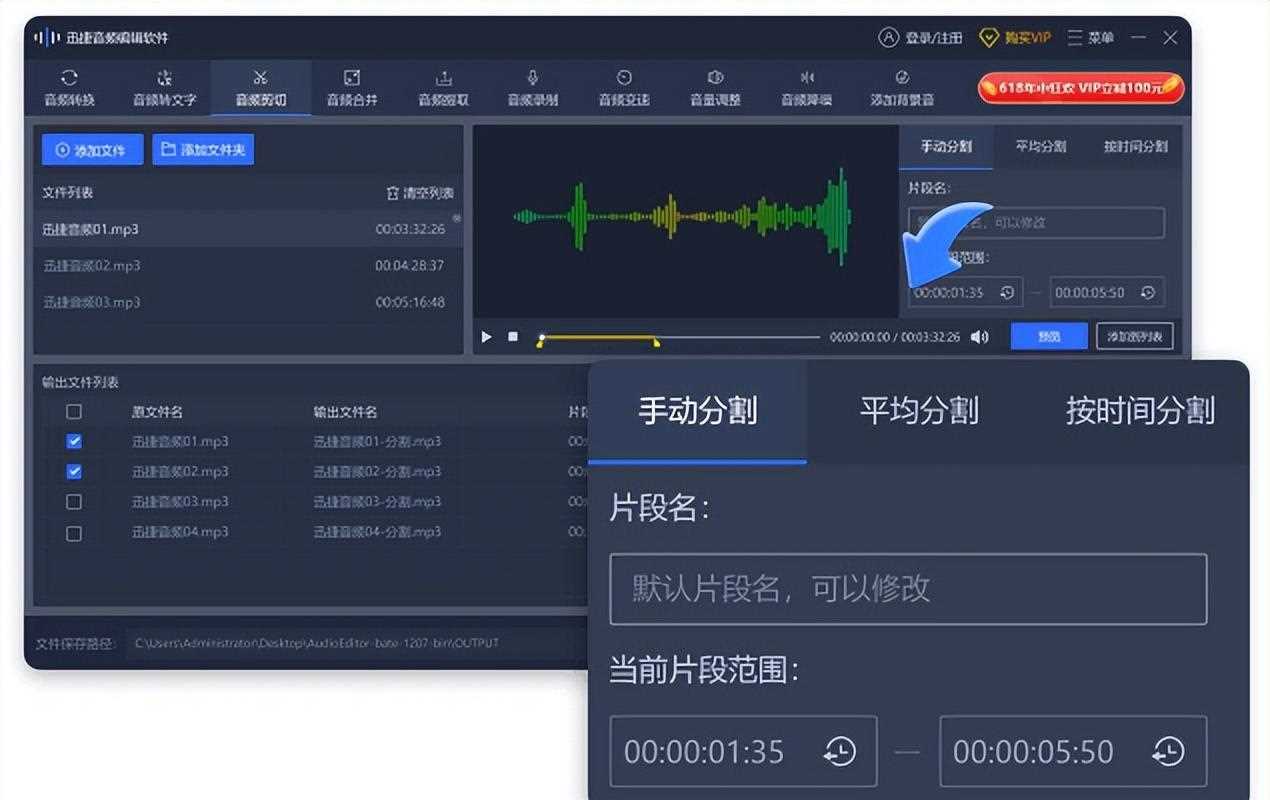Viewport: 1270px width, 800px height.
Task: Open time picker in enlarged 00:00:05:50 field
Action: click(1168, 751)
